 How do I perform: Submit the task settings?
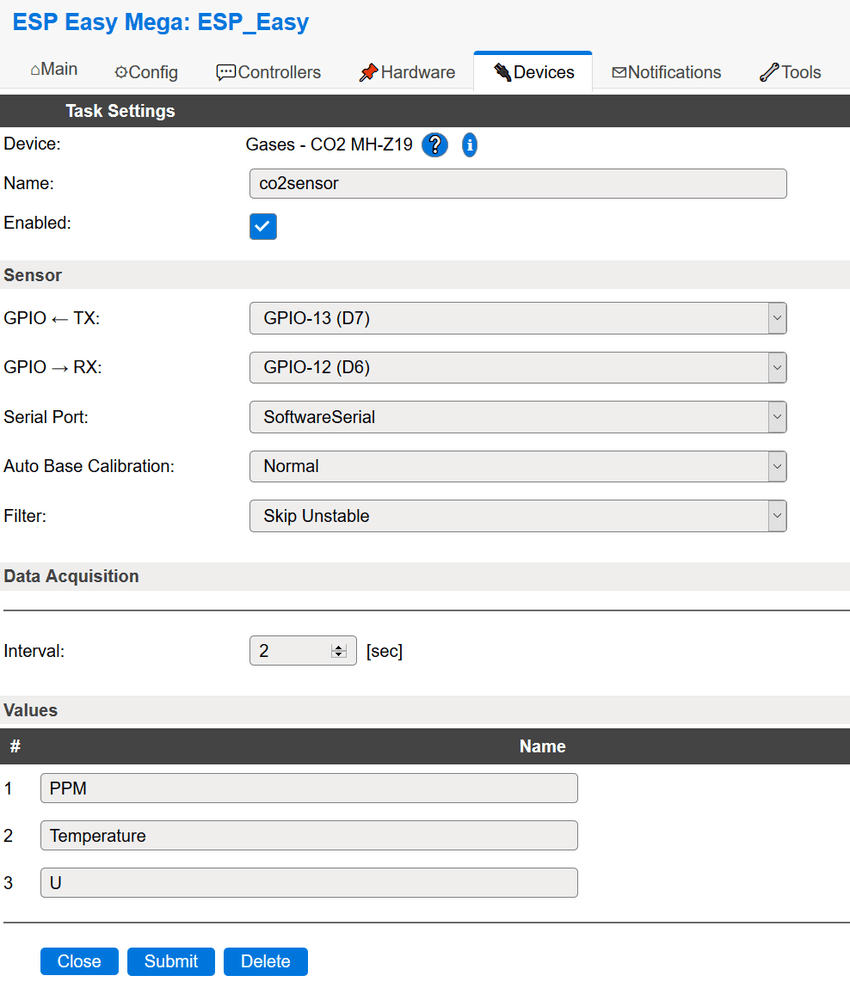pyautogui.click(x=171, y=962)
